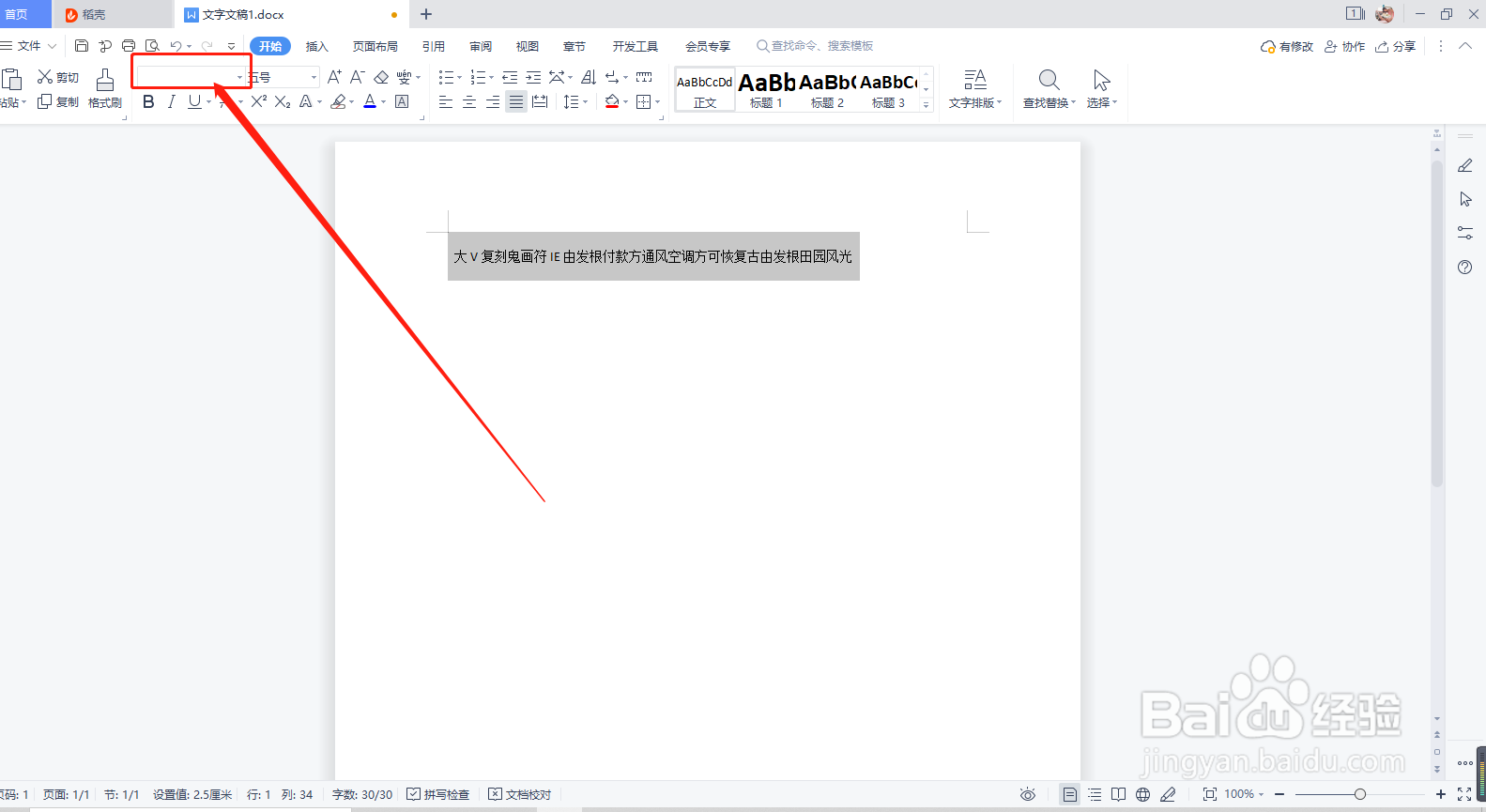Switch to the Insert (插入) tab

click(x=317, y=46)
